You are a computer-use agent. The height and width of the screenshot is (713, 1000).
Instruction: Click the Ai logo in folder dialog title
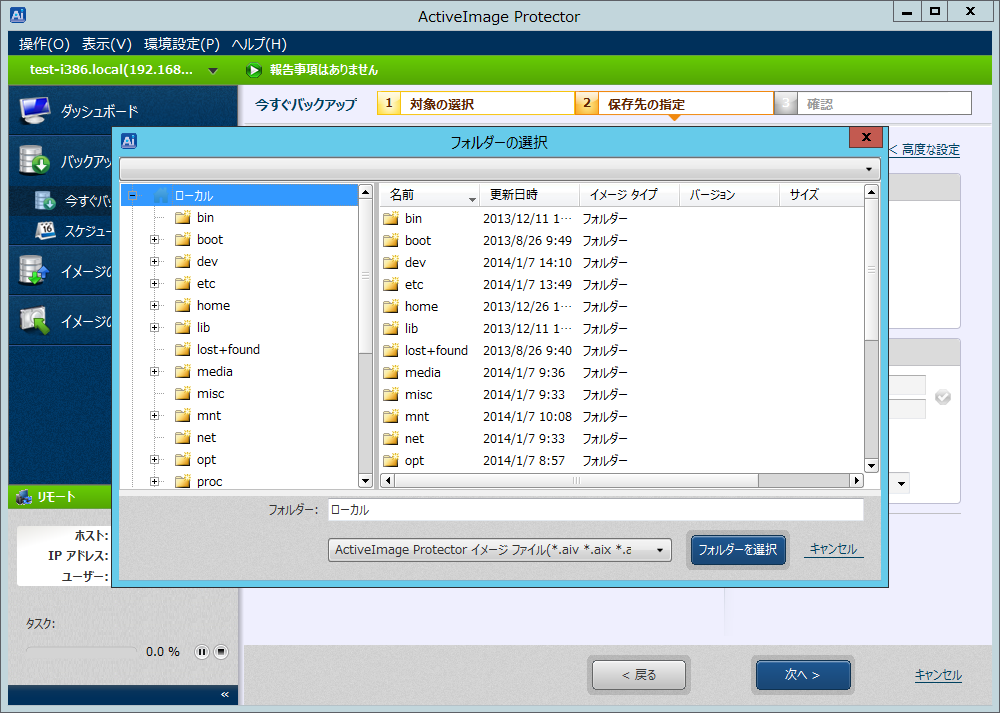tap(129, 141)
